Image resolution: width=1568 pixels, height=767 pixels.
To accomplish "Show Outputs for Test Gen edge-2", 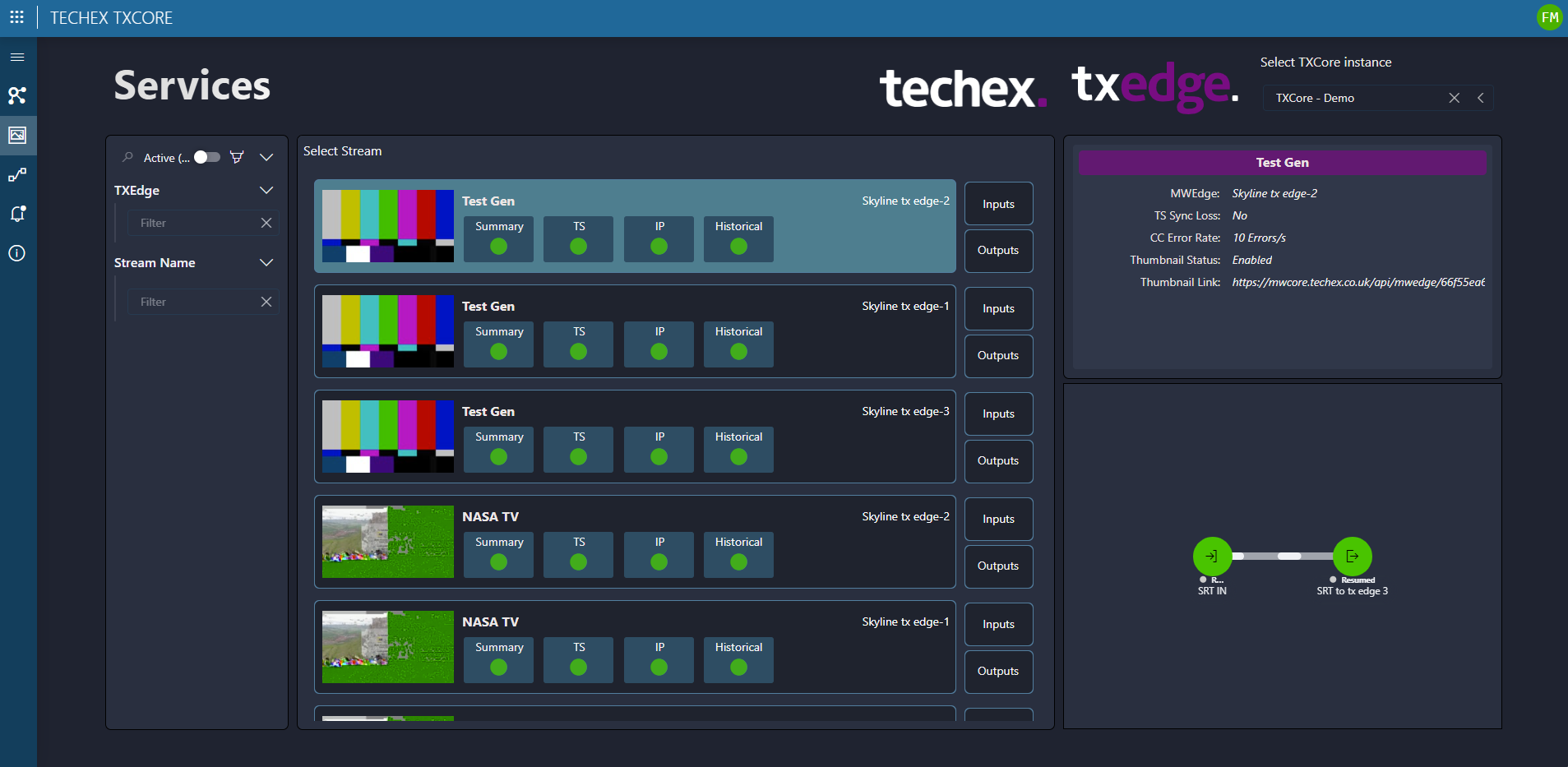I will click(998, 251).
